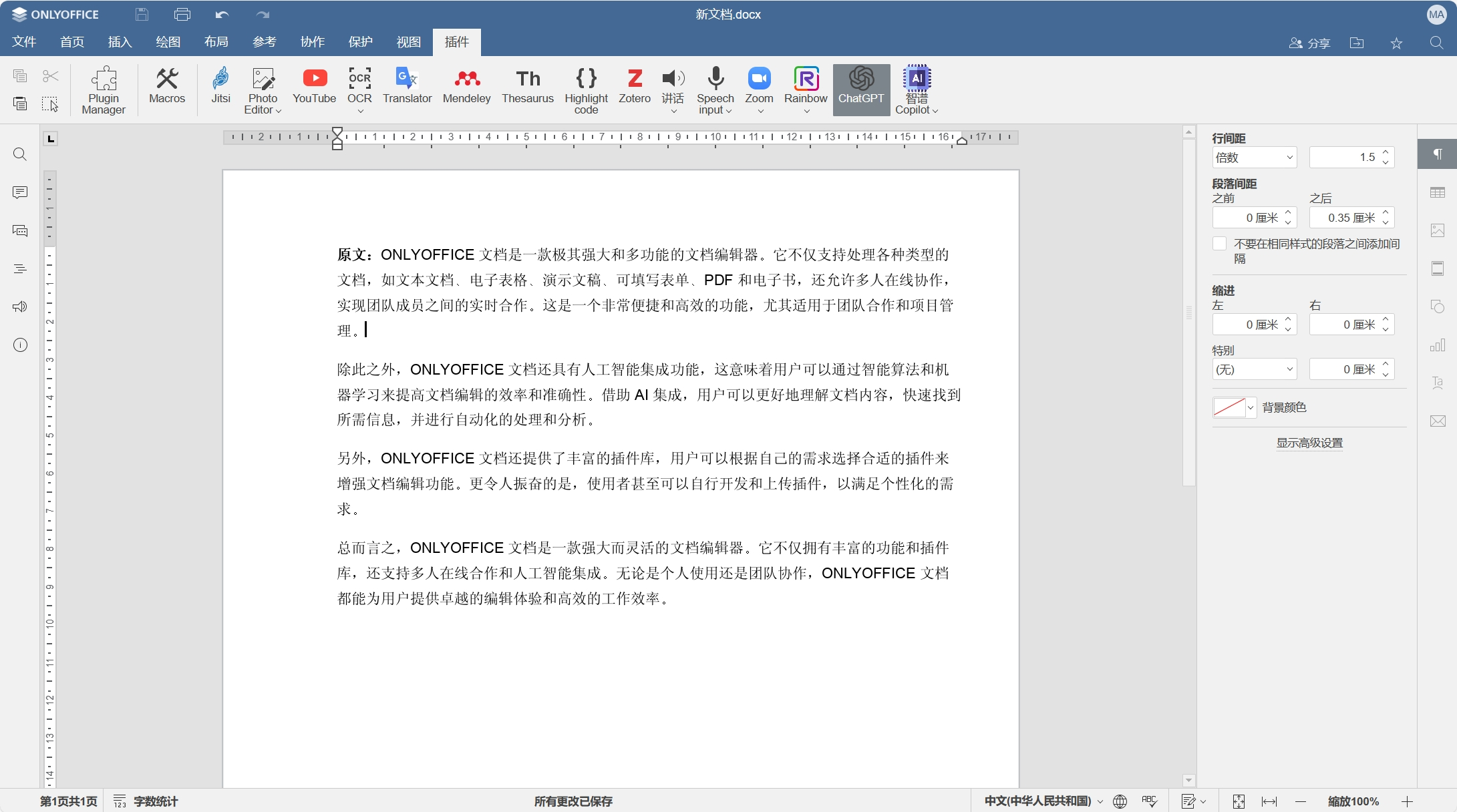This screenshot has width=1457, height=812.
Task: Open the Zotero plugin
Action: [635, 85]
